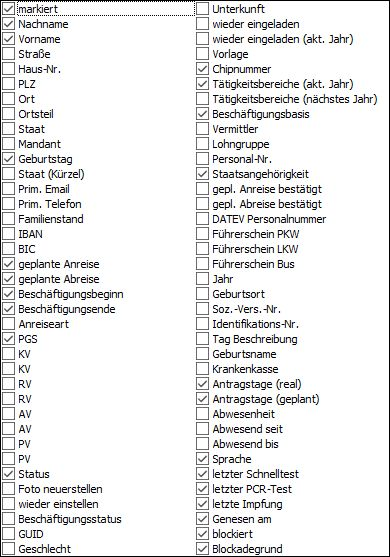This screenshot has width=390, height=557.
Task: Check the Führerschein LKW option
Action: click(x=202, y=249)
